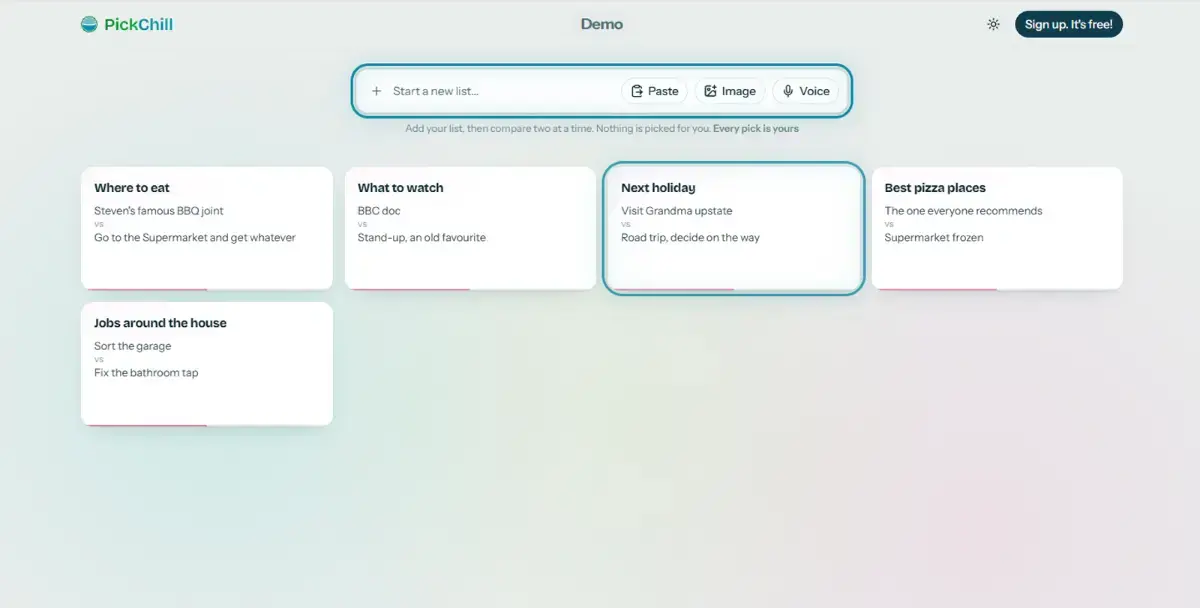Select Go to the Supermarket and get whatever
1200x608 pixels.
195,238
